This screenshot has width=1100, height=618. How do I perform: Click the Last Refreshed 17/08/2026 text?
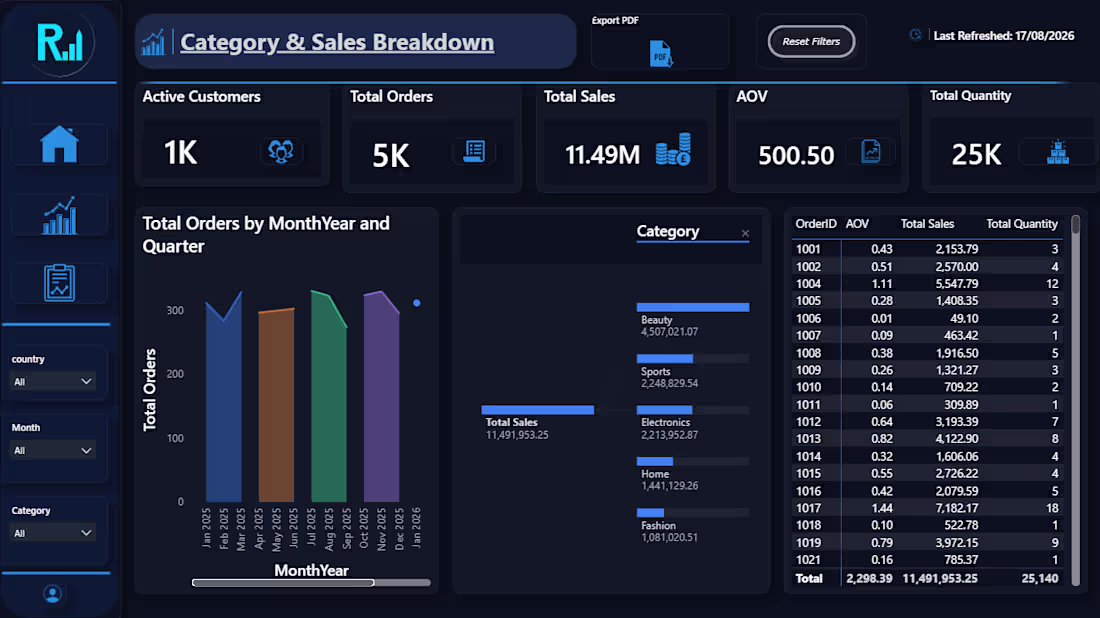pos(1004,35)
